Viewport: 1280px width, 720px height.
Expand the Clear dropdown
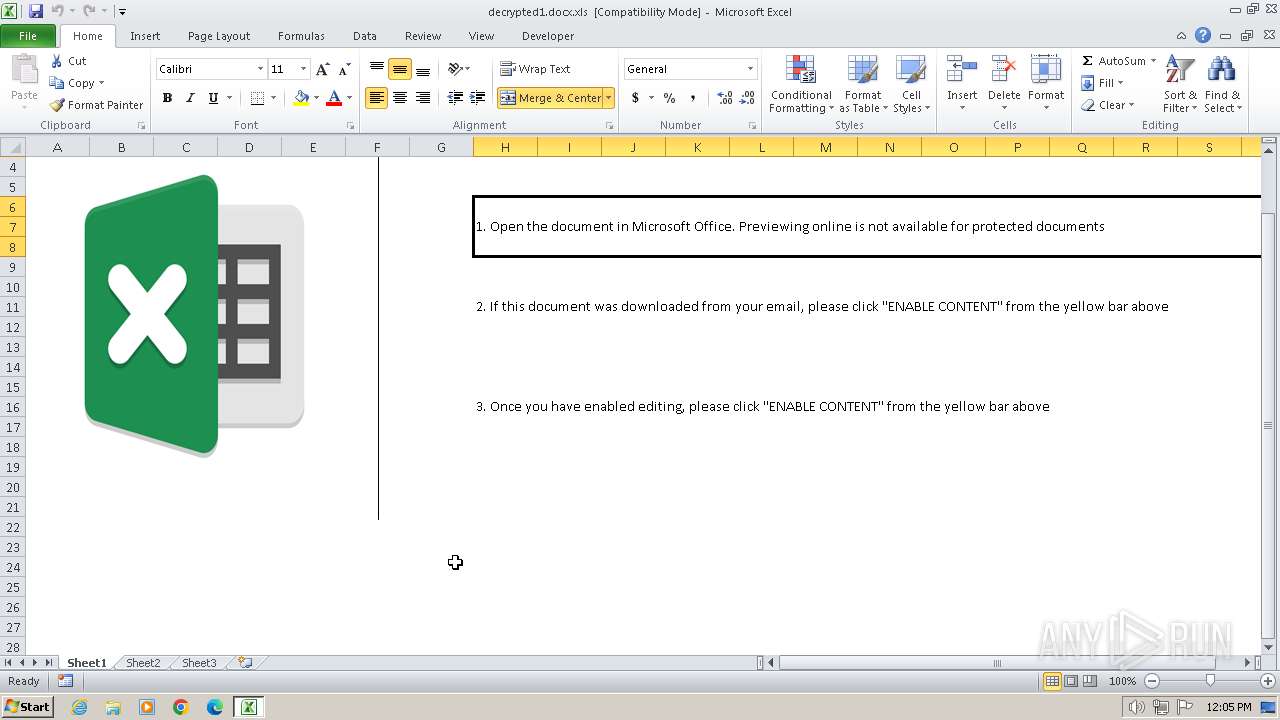[x=1131, y=105]
